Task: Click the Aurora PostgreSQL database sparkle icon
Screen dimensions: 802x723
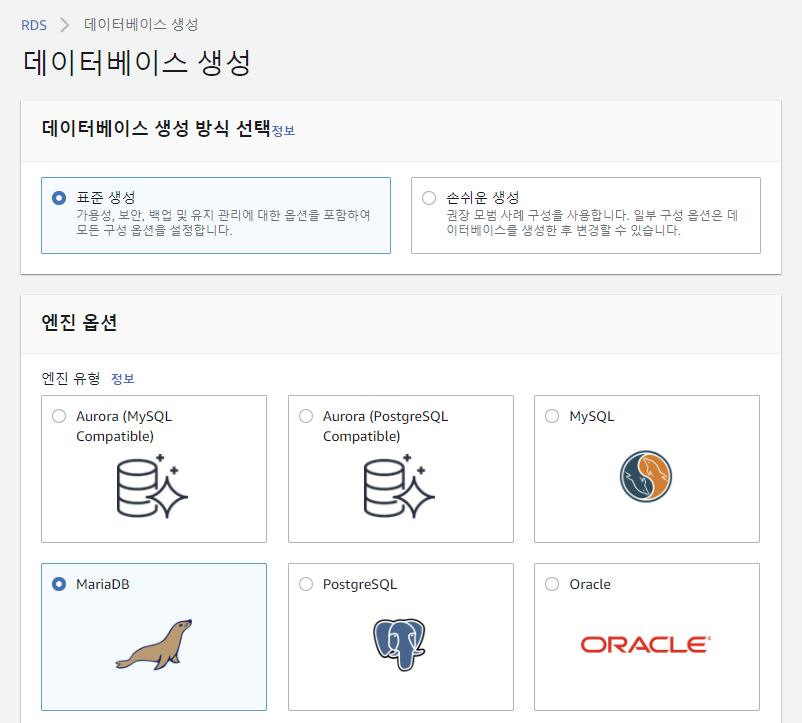Action: coord(399,486)
